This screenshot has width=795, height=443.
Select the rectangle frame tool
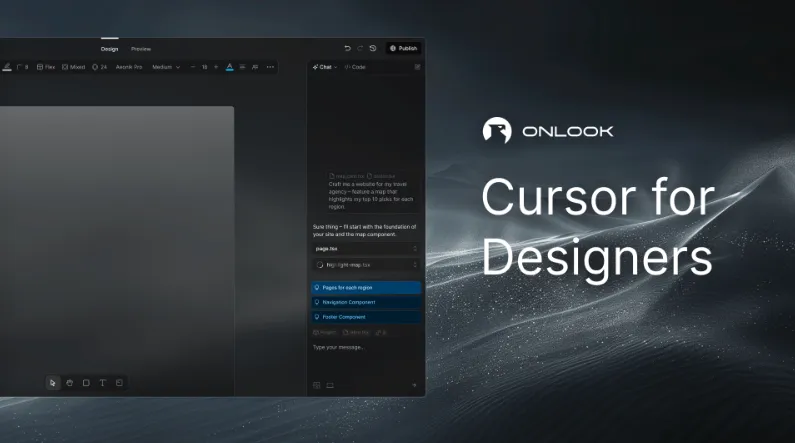pyautogui.click(x=86, y=383)
